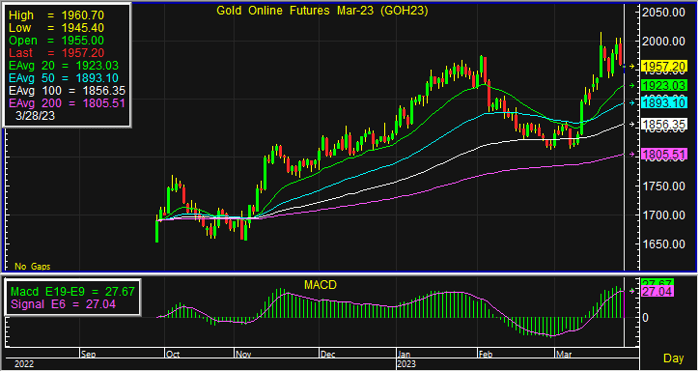Image resolution: width=699 pixels, height=372 pixels.
Task: Click the cyan 1893.10 EAvg 50 price tag
Action: click(664, 103)
